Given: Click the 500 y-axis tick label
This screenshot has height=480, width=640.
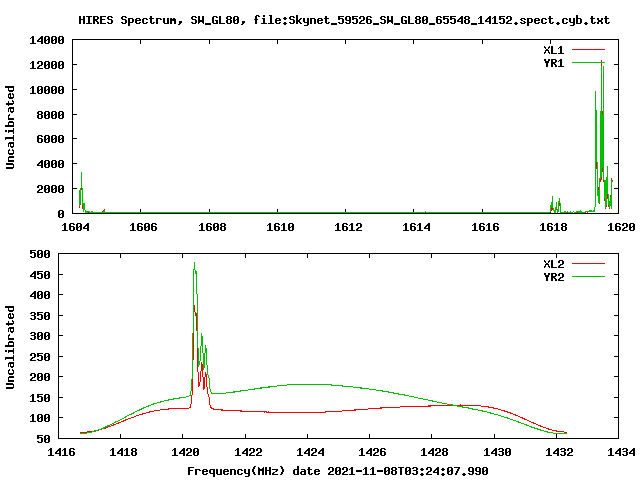Looking at the screenshot, I should (40, 254).
